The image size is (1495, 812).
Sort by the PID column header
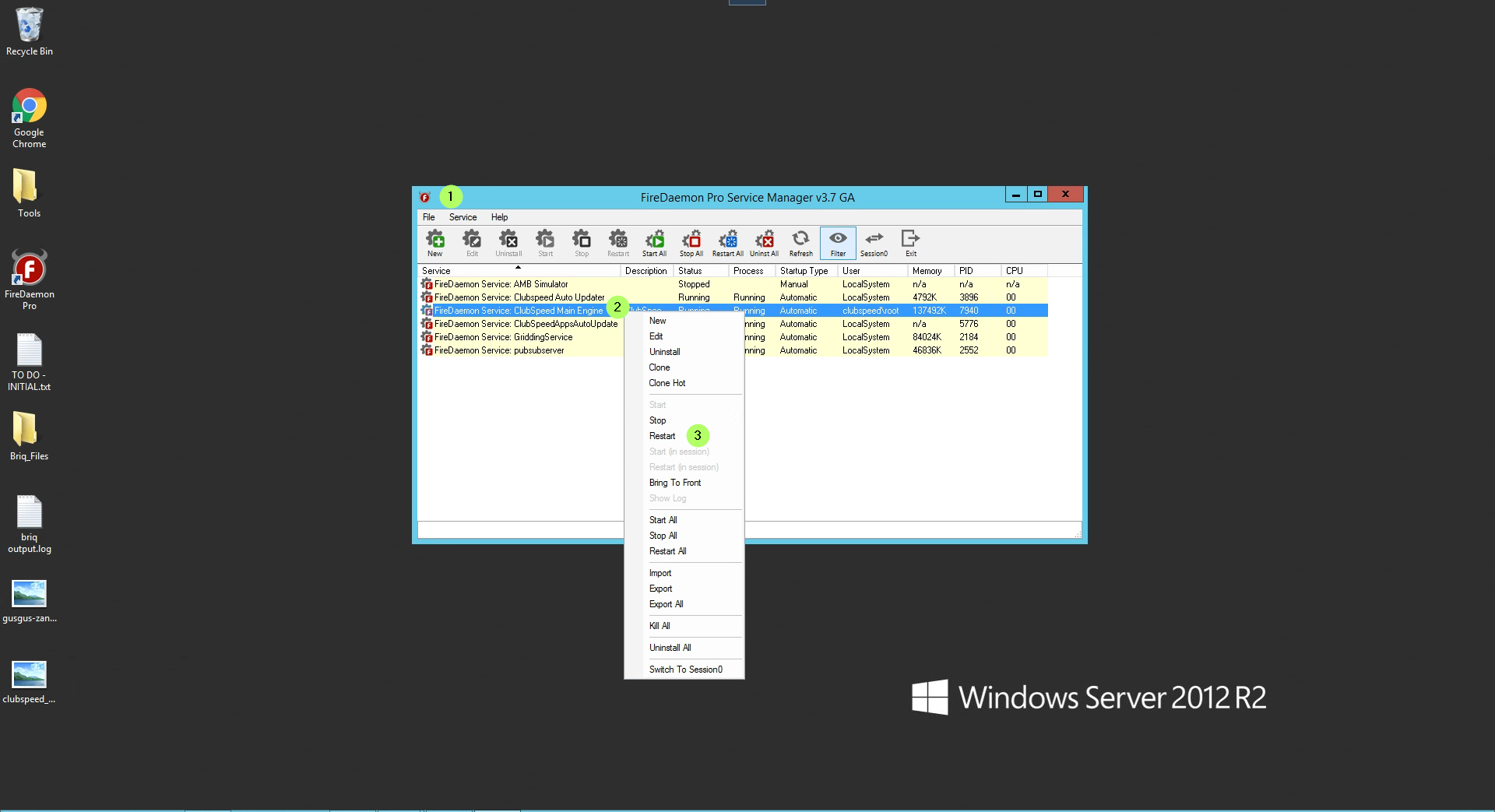coord(977,271)
